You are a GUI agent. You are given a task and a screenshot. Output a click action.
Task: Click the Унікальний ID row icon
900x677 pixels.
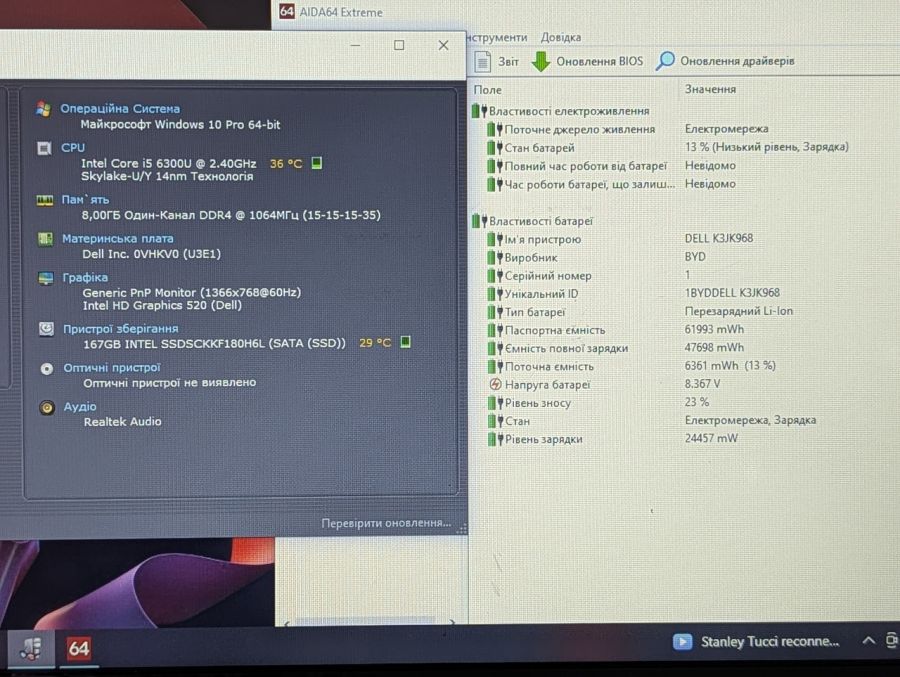click(x=495, y=294)
